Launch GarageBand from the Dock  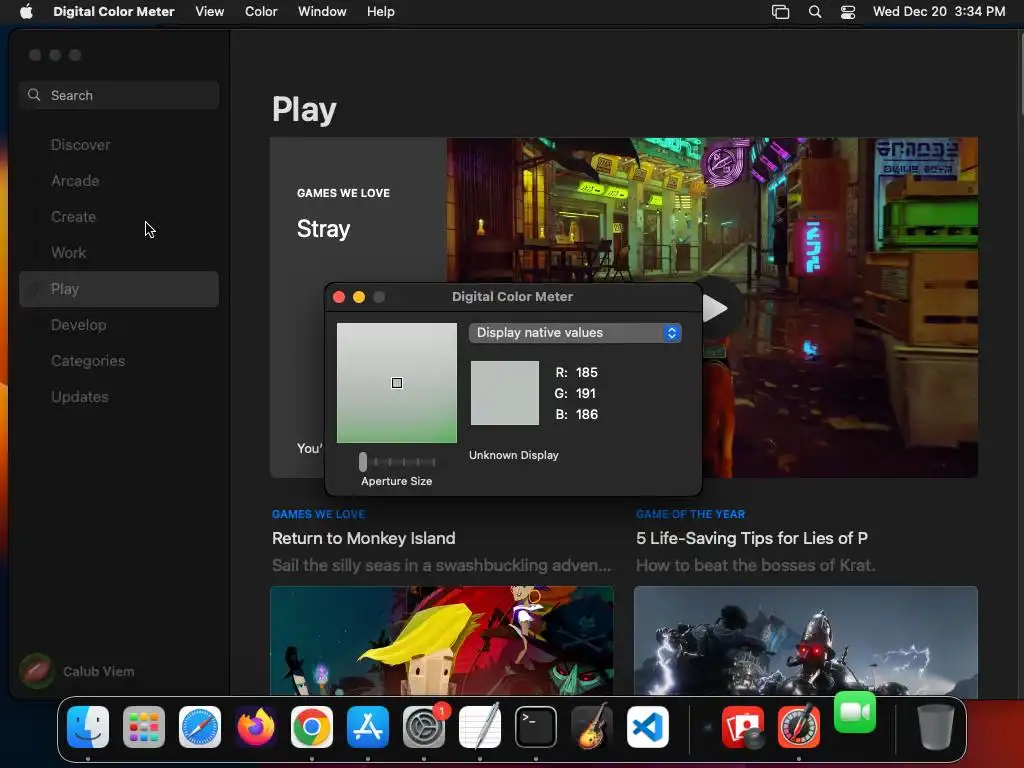point(592,727)
